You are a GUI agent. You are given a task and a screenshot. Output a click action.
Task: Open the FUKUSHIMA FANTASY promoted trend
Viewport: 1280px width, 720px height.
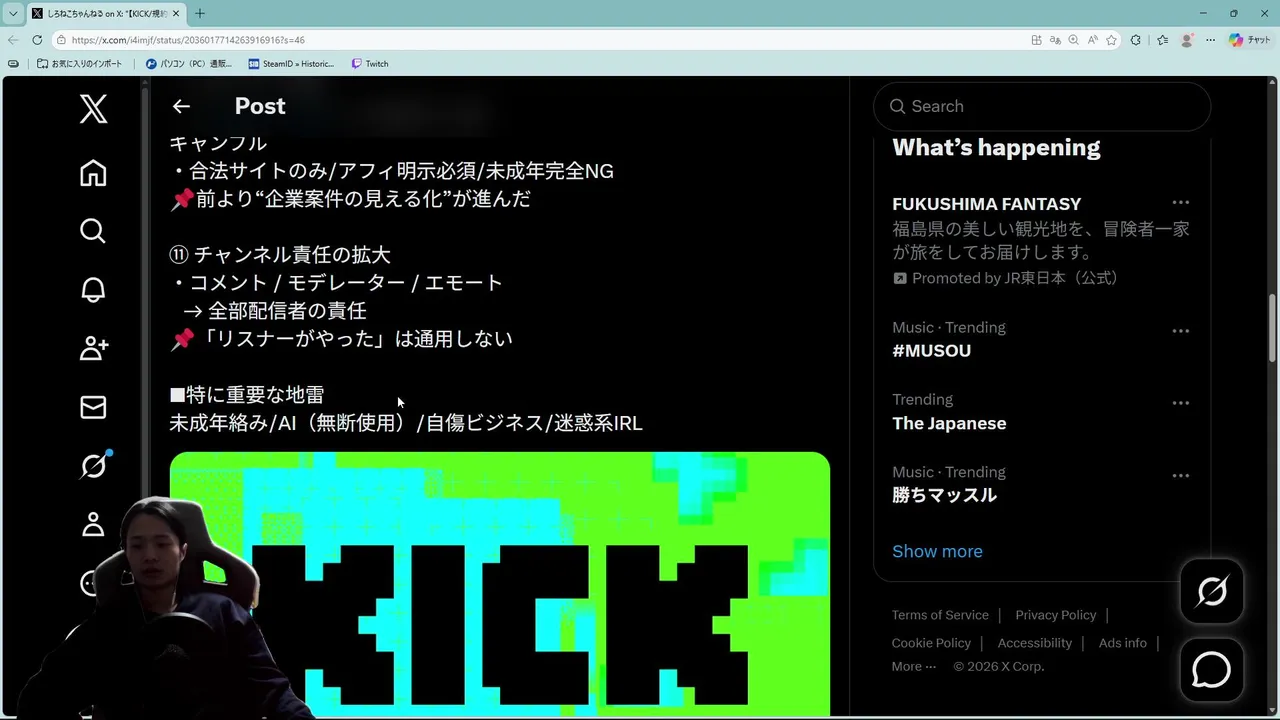(x=1041, y=239)
